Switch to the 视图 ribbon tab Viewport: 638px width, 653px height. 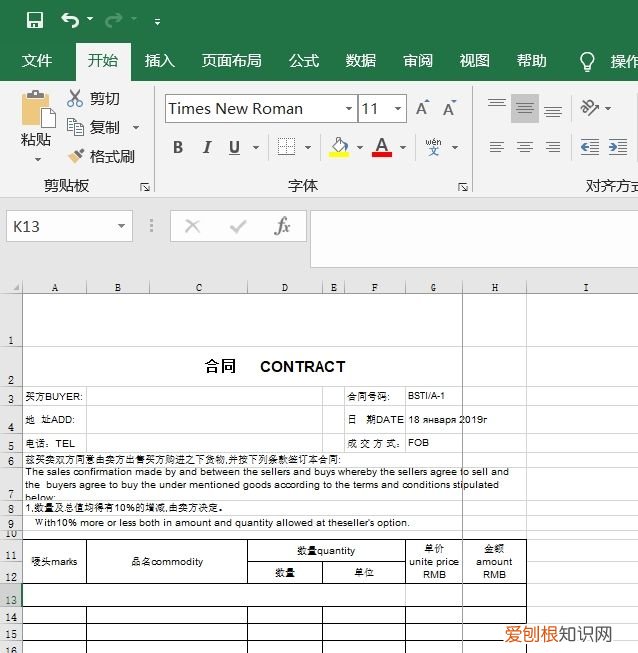[475, 61]
